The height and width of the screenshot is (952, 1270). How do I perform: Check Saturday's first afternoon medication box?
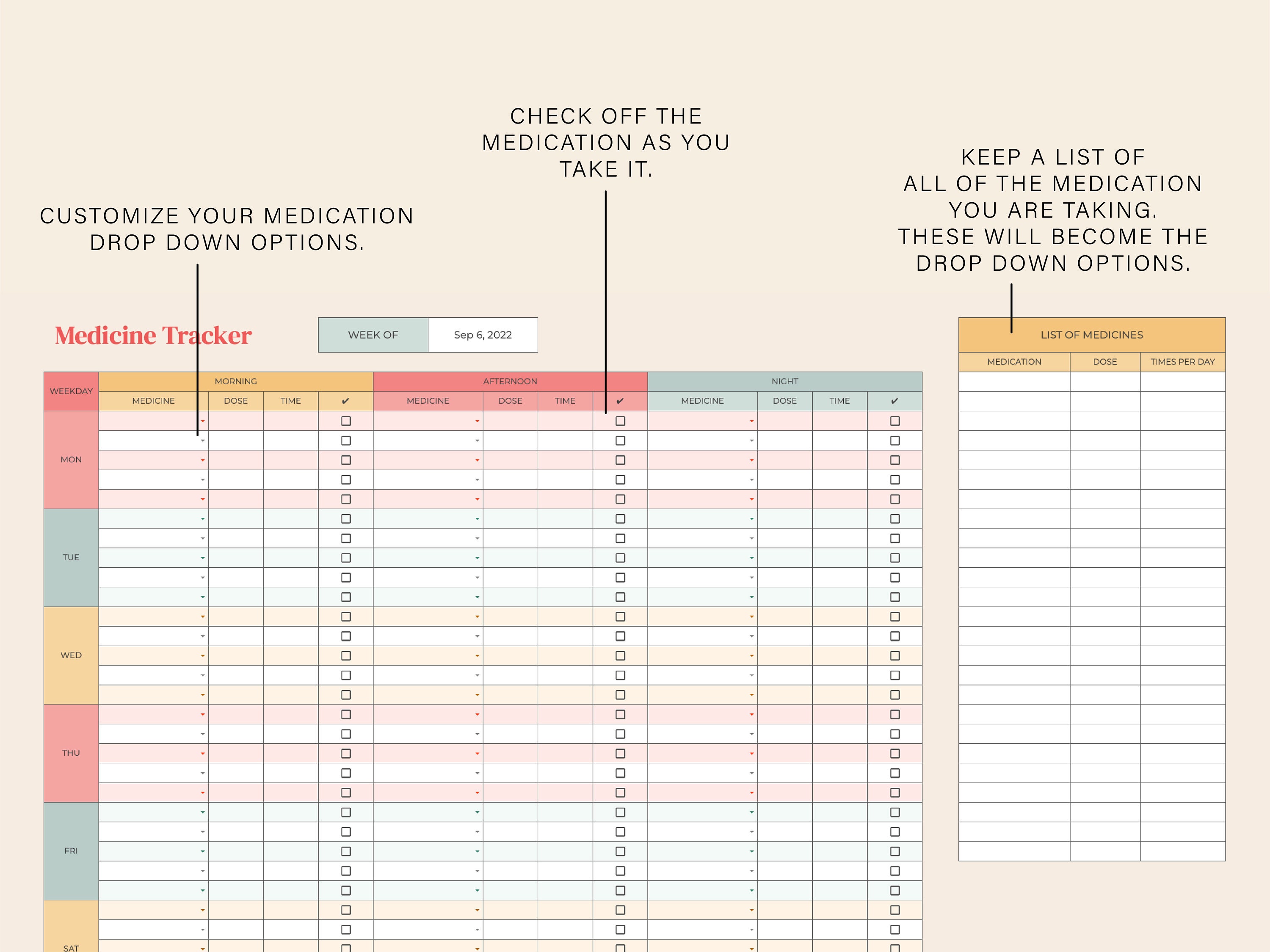[x=620, y=910]
